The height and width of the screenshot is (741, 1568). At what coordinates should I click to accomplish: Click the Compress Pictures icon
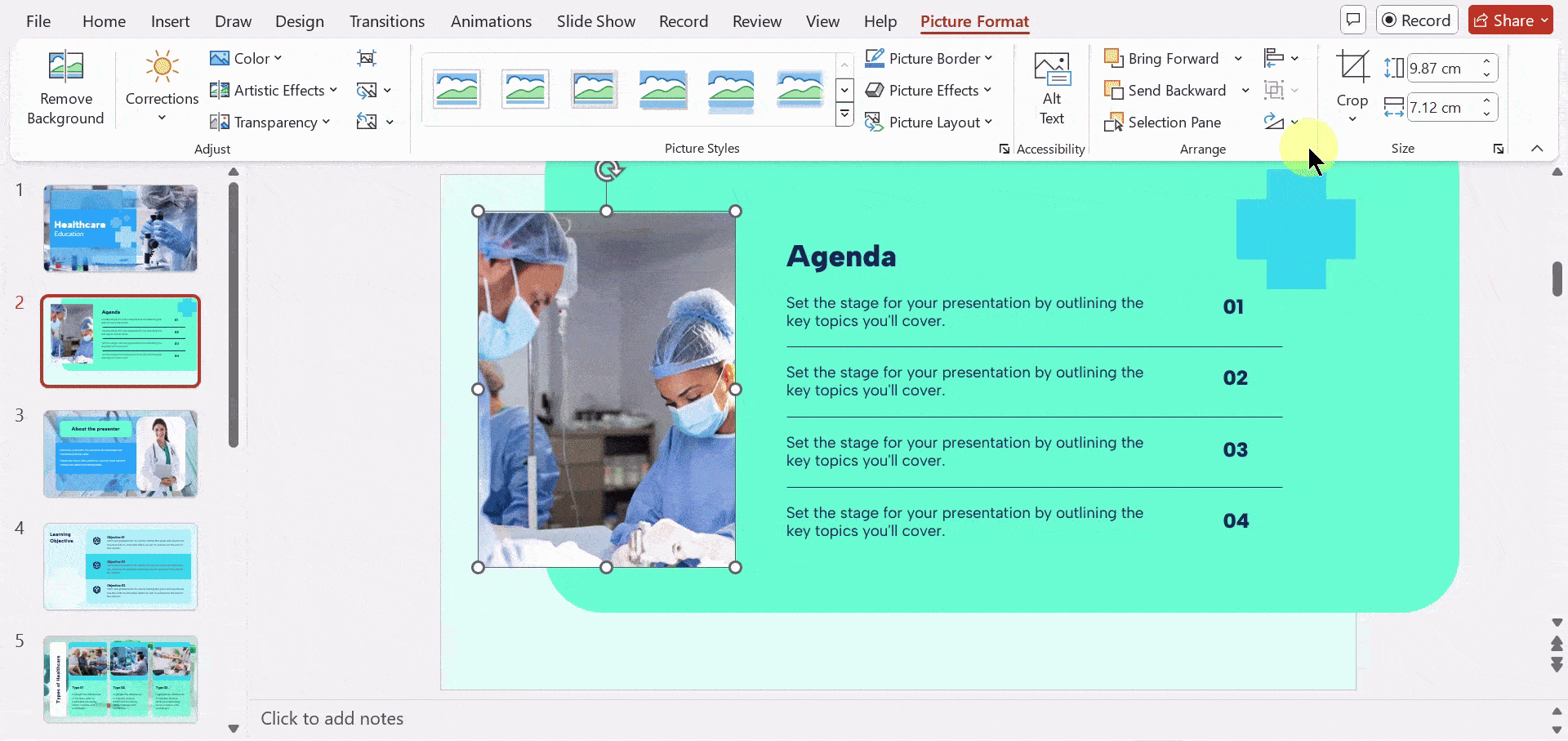367,58
